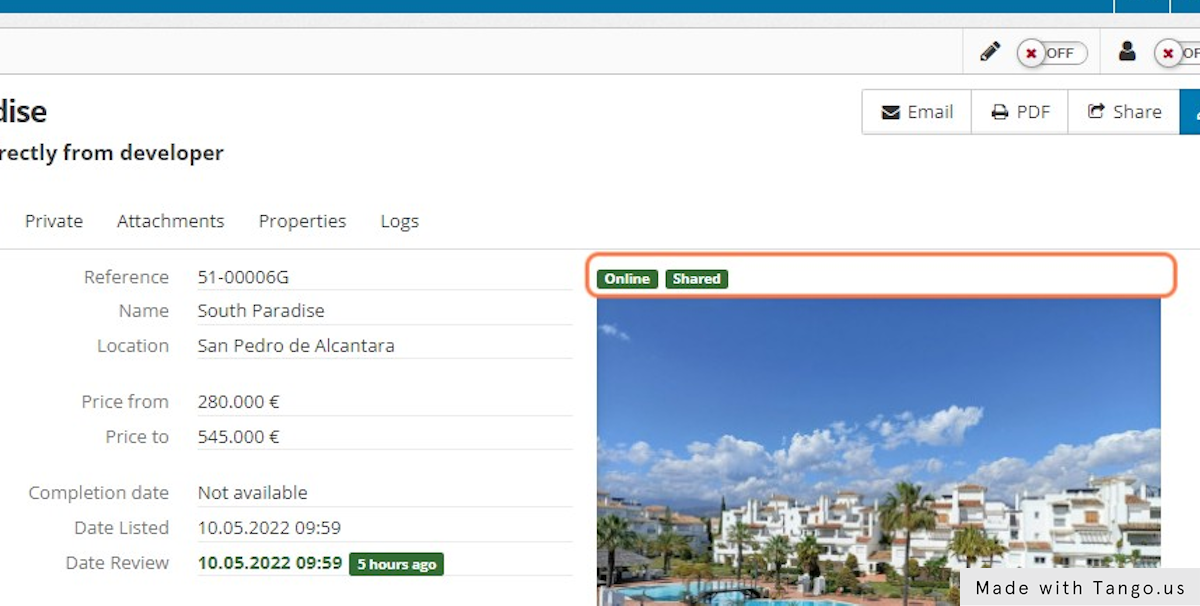This screenshot has width=1200, height=606.
Task: Click the location San Pedro de Alcantara
Action: tap(296, 346)
